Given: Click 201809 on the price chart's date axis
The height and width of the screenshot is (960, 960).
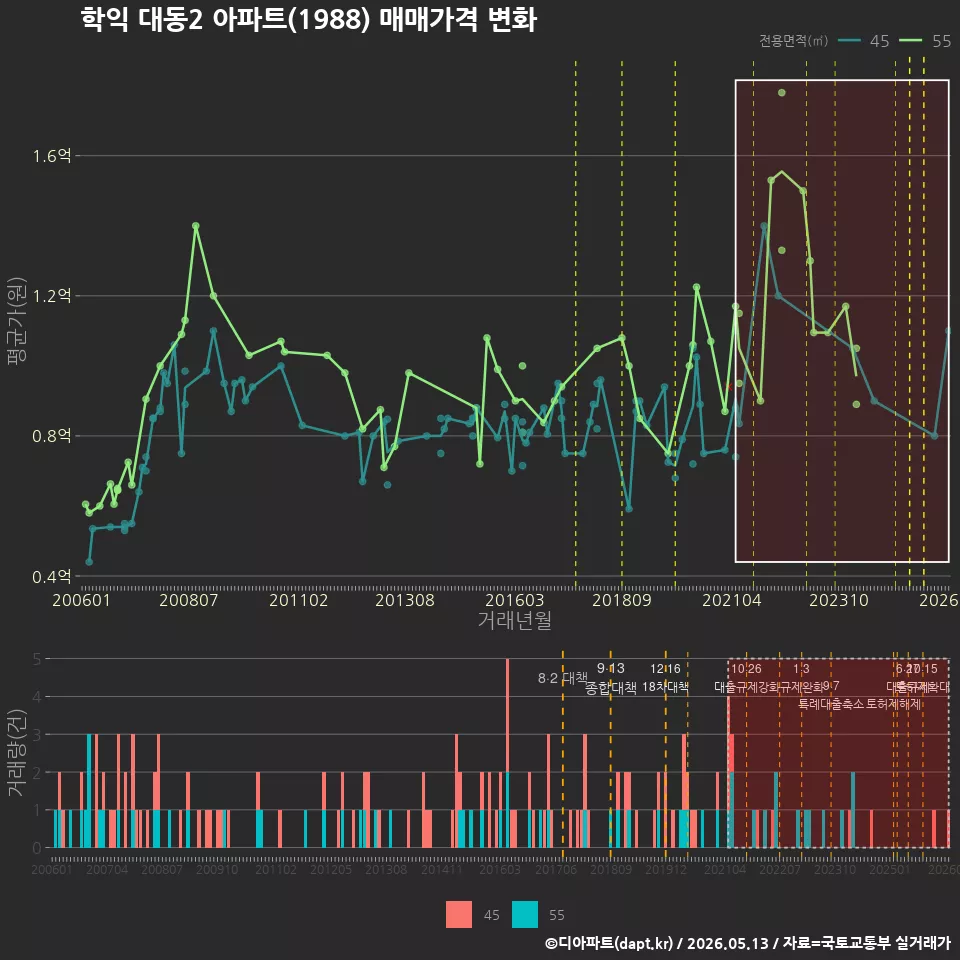Looking at the screenshot, I should 621,600.
